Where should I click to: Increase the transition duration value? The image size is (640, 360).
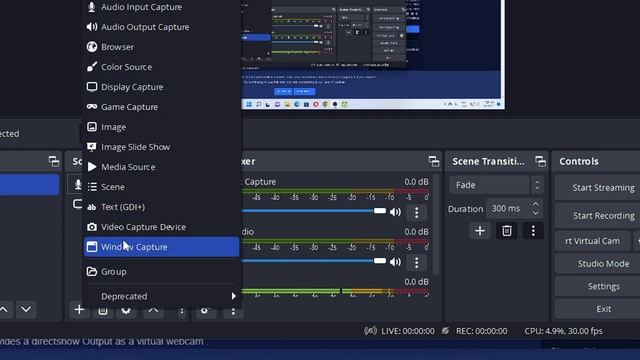coord(536,204)
